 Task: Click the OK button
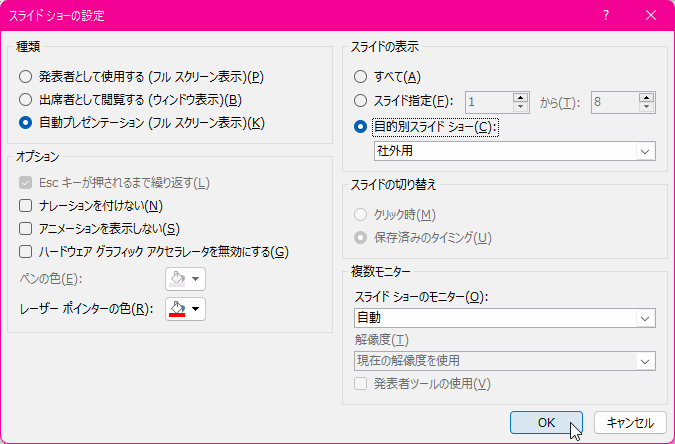pos(546,423)
